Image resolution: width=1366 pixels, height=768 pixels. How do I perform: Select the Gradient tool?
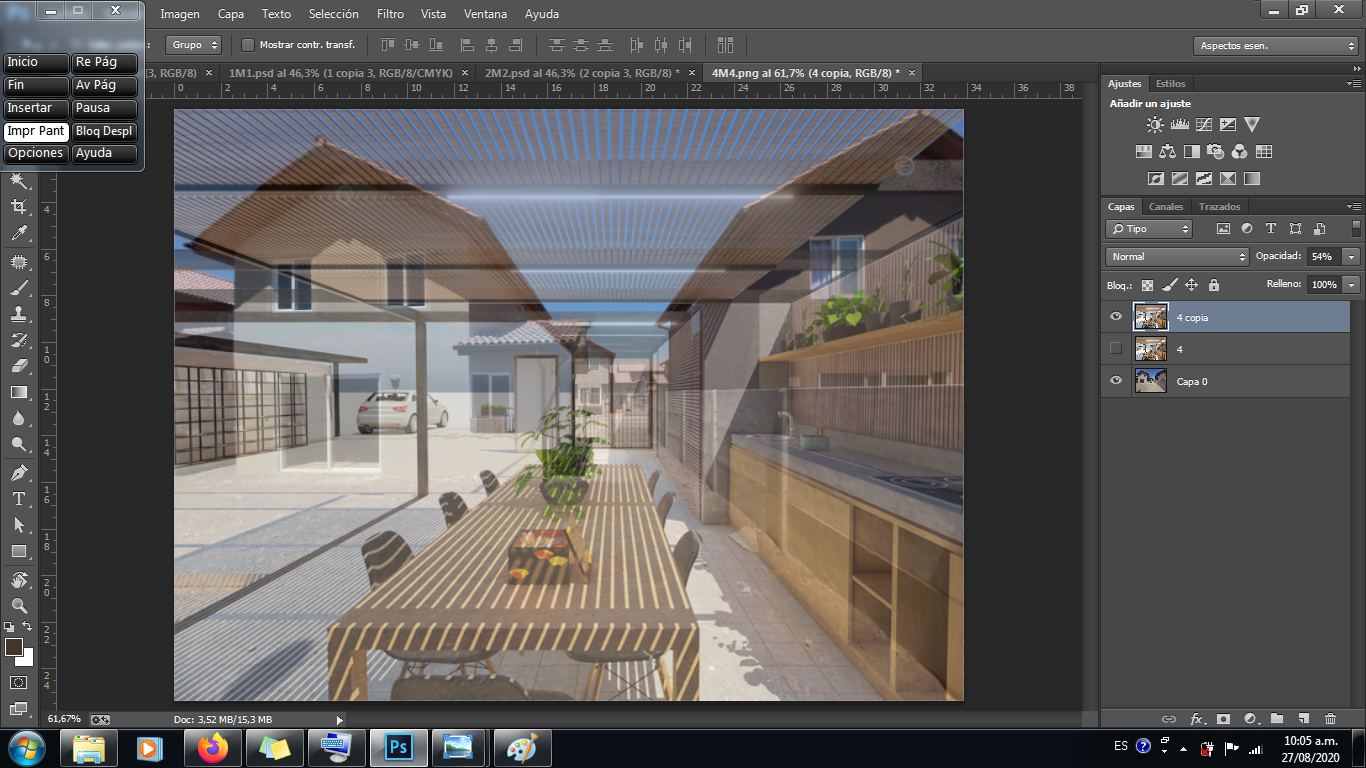18,392
